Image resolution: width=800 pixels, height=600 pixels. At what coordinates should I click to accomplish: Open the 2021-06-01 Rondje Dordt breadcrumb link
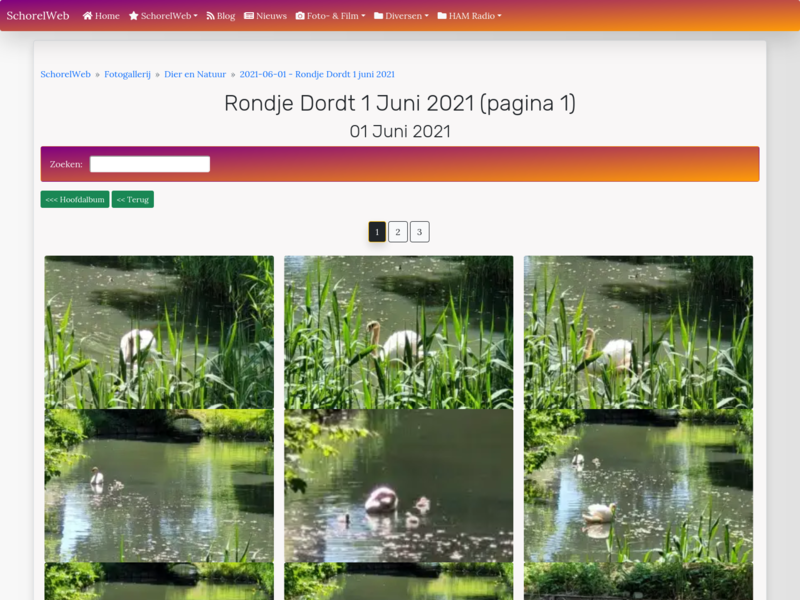coord(317,74)
